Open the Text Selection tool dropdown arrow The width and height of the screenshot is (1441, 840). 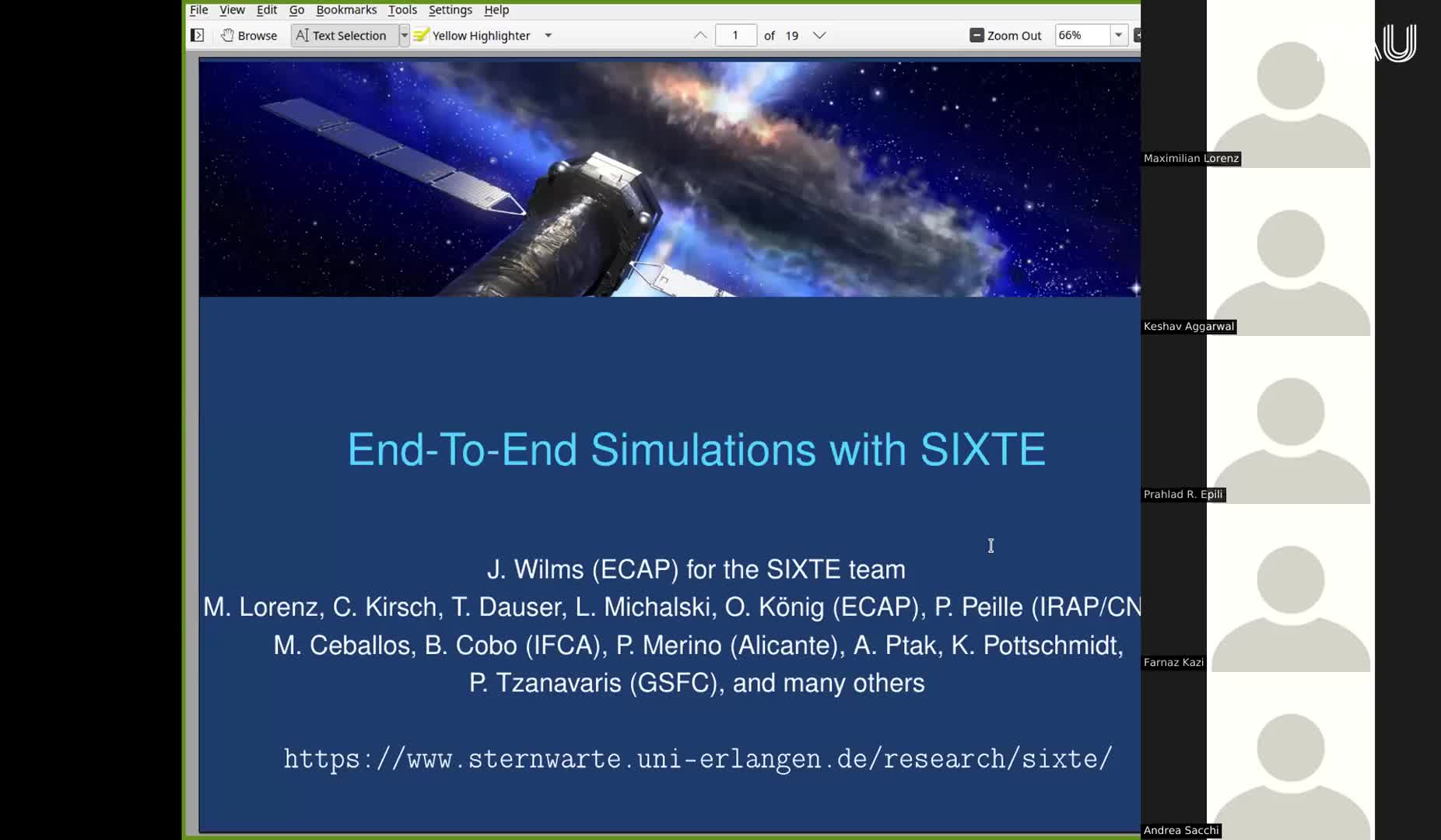click(x=404, y=35)
